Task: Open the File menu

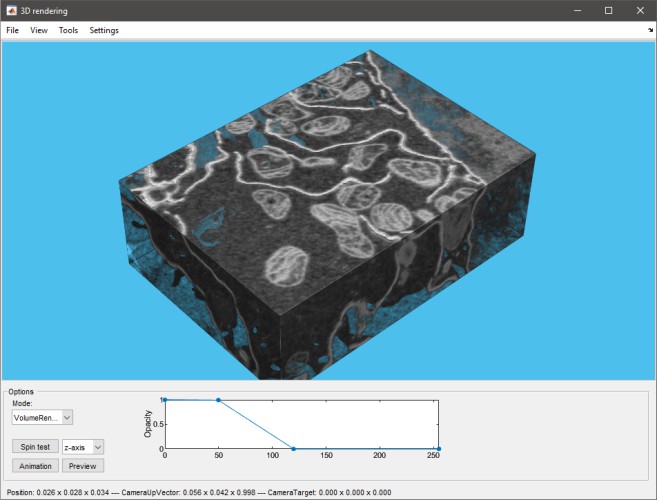Action: pyautogui.click(x=12, y=31)
